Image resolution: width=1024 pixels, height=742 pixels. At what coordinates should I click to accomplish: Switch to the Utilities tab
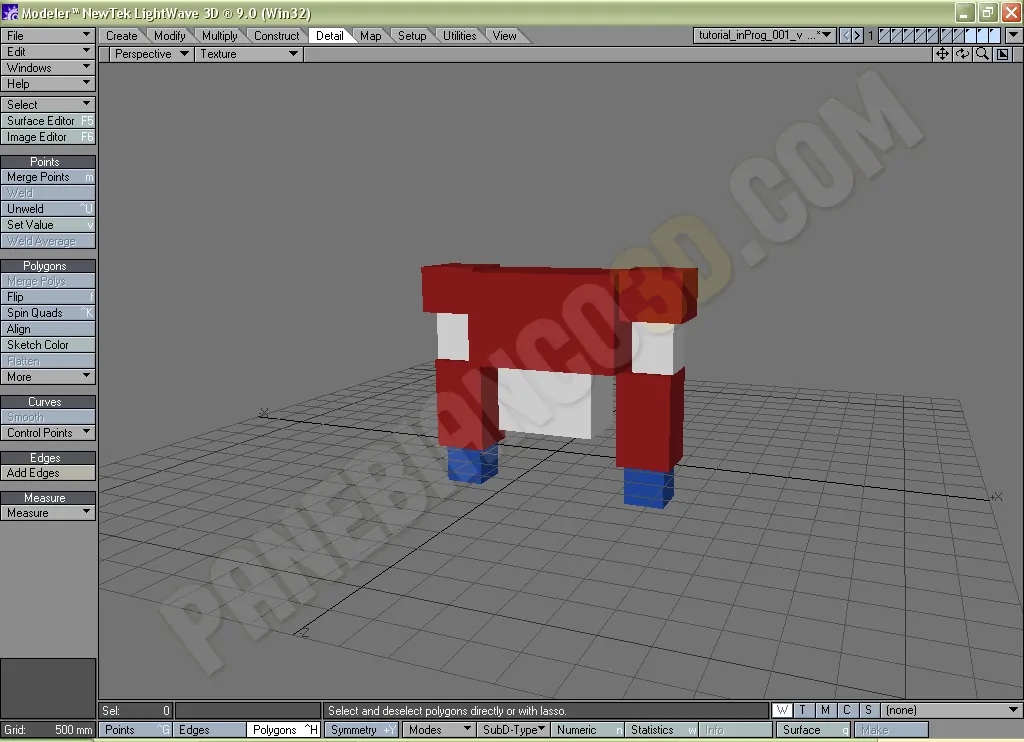click(460, 36)
